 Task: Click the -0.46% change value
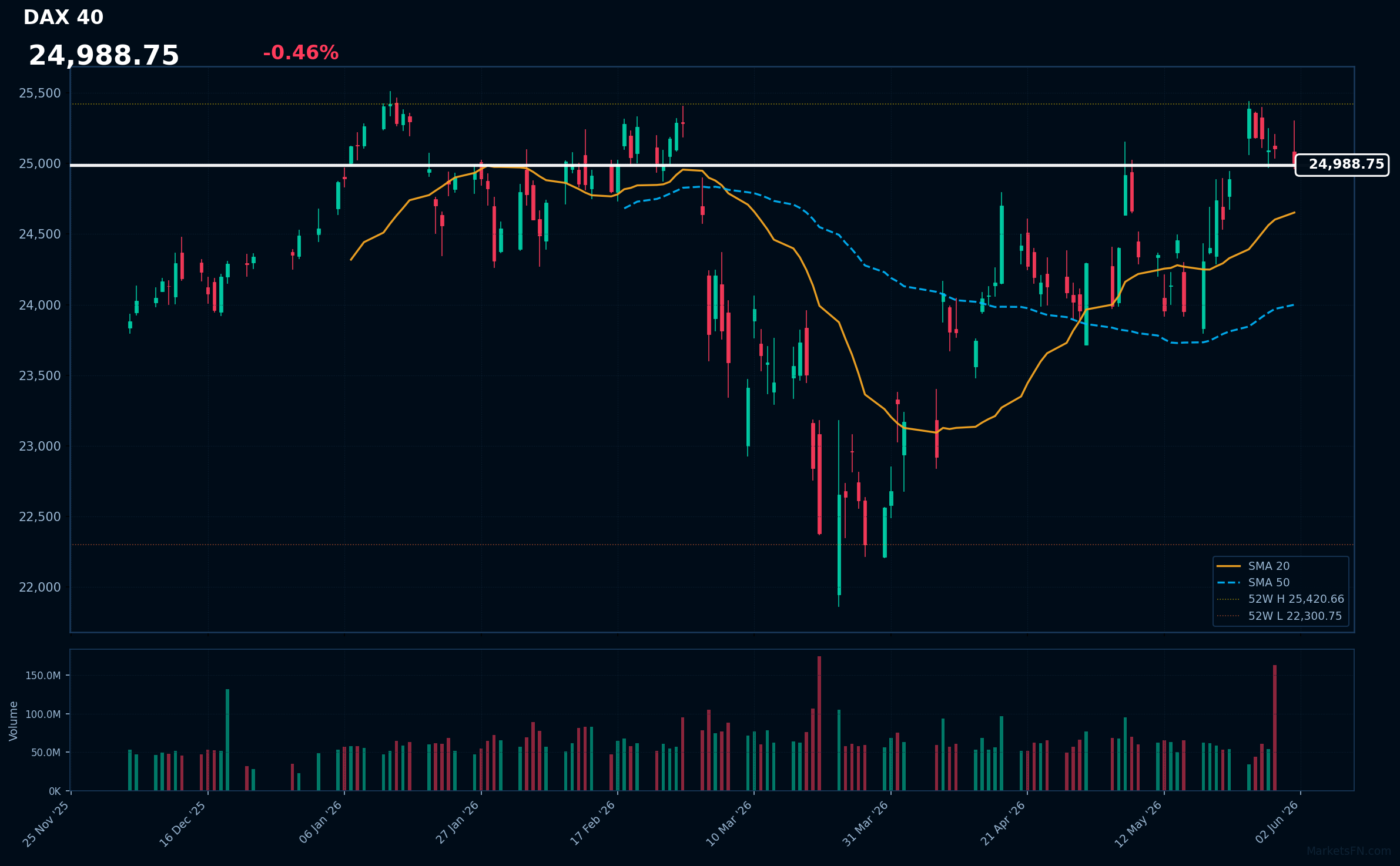300,53
